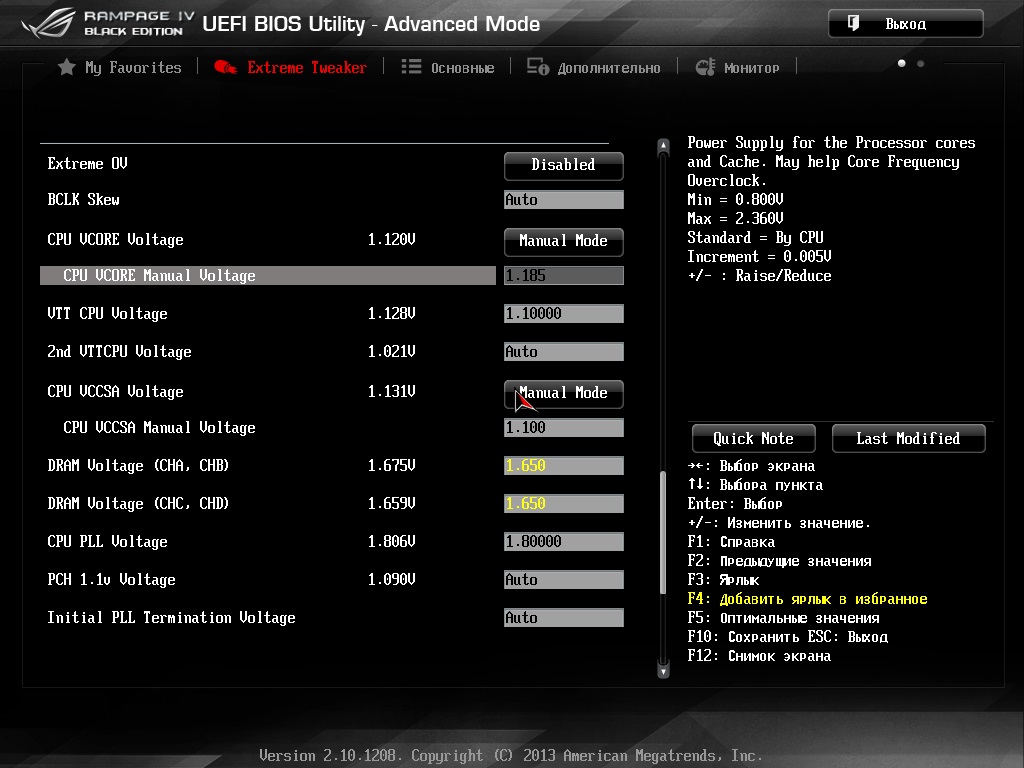The image size is (1024, 768).
Task: Open the Quick Note button
Action: [753, 438]
